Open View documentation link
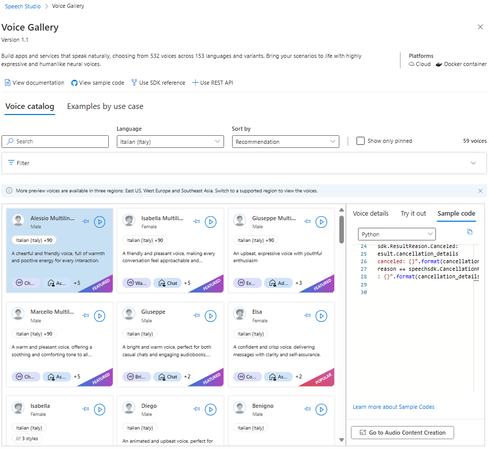The width and height of the screenshot is (489, 449). [x=34, y=83]
